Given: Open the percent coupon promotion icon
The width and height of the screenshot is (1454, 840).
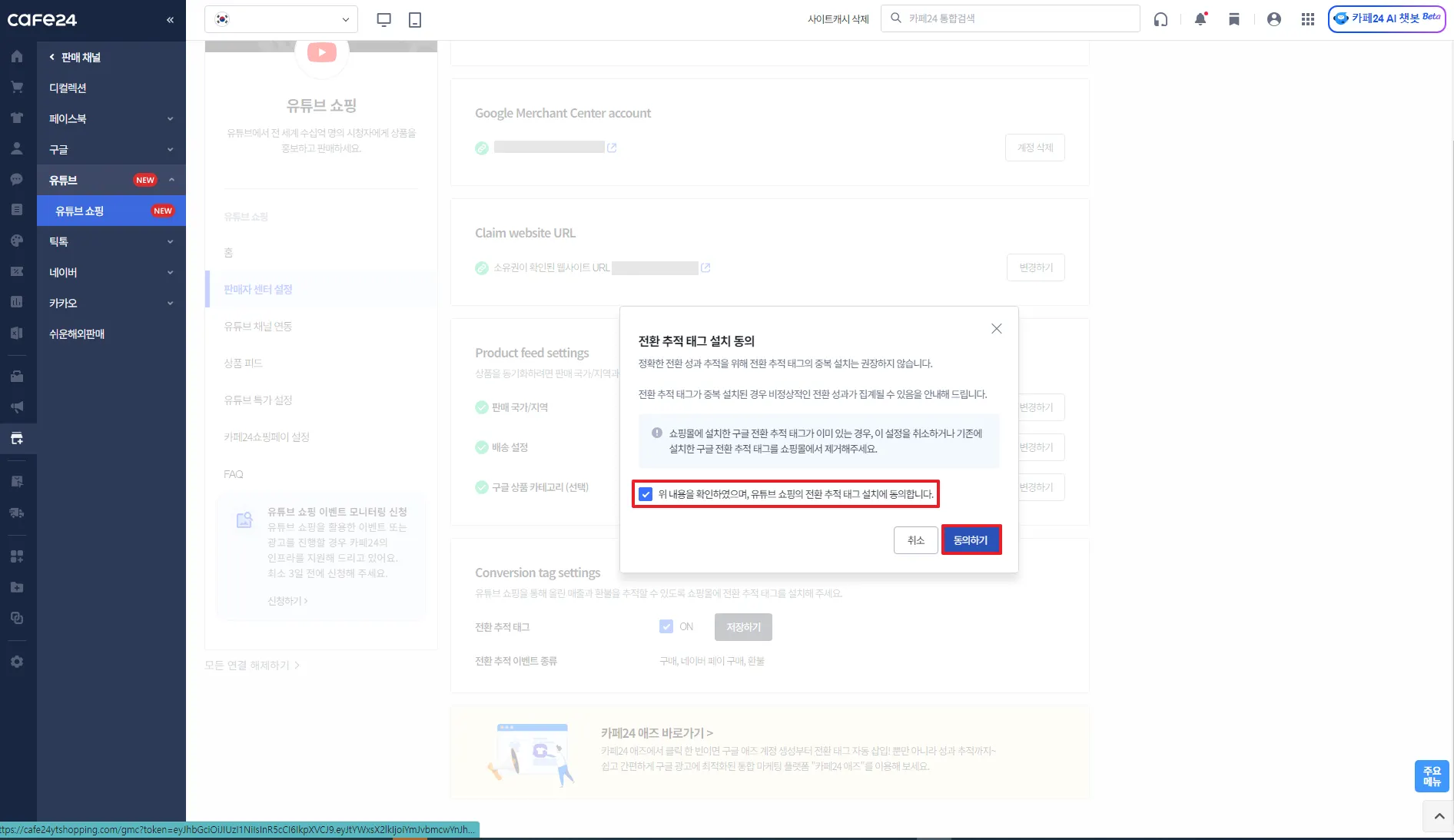Looking at the screenshot, I should 17,271.
